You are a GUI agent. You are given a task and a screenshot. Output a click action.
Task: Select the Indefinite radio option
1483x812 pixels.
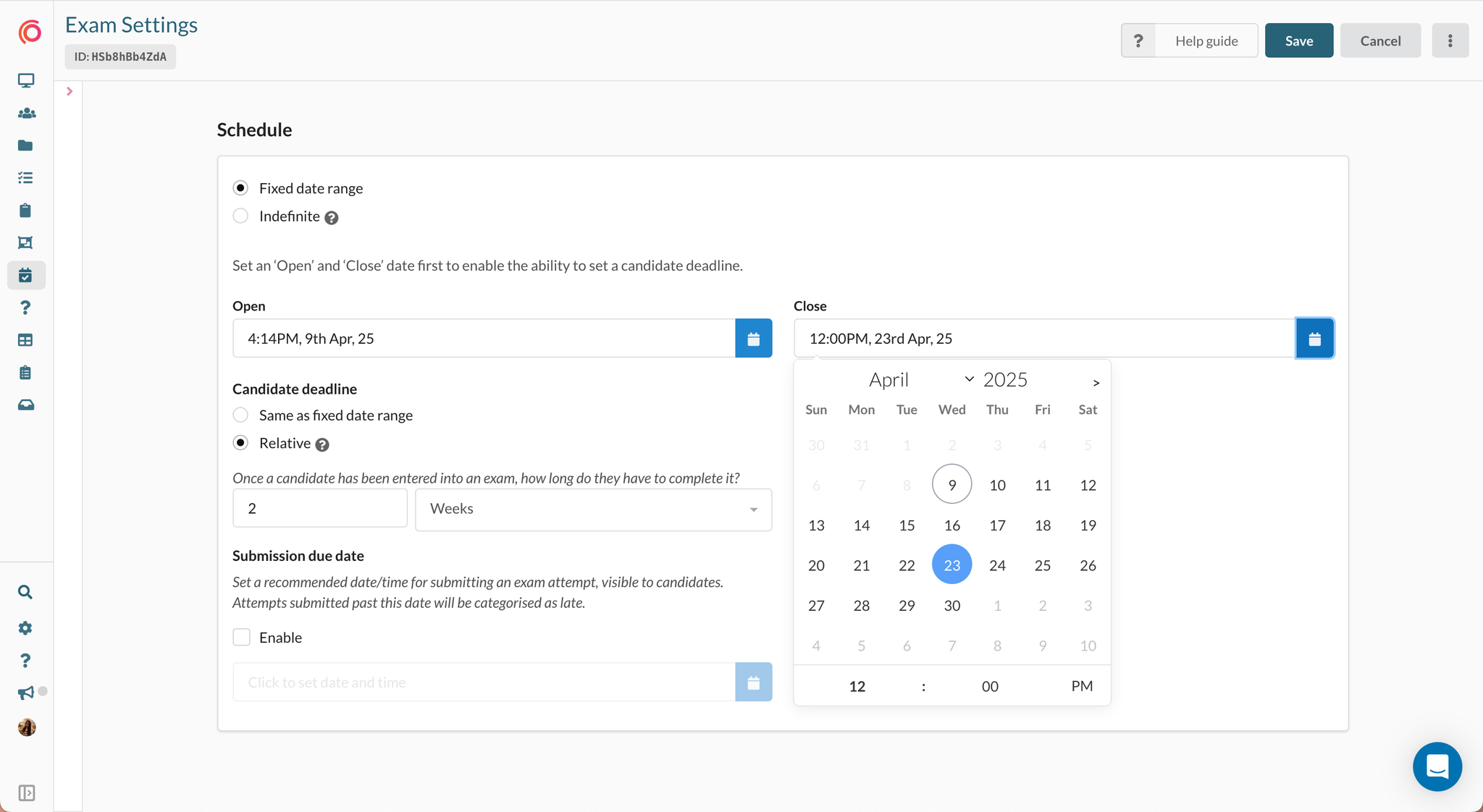click(x=241, y=216)
